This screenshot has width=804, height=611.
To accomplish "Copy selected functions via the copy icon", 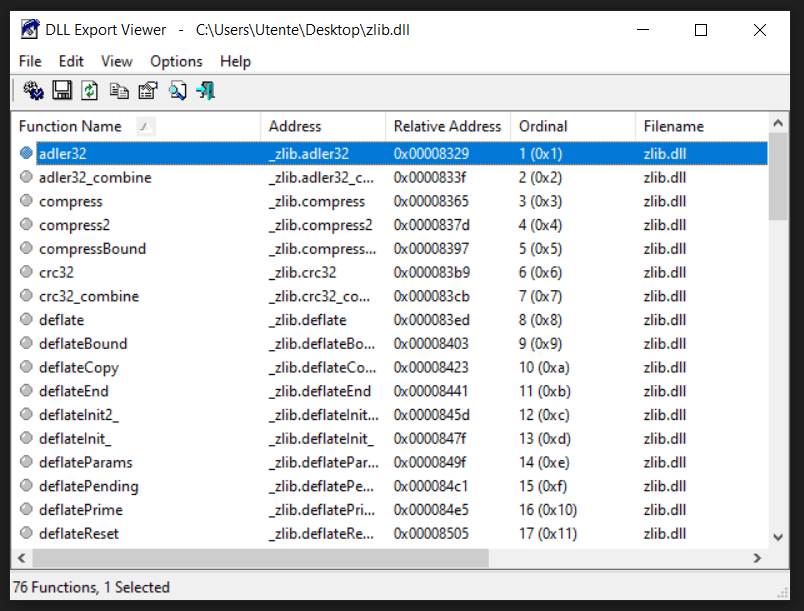I will pyautogui.click(x=118, y=90).
